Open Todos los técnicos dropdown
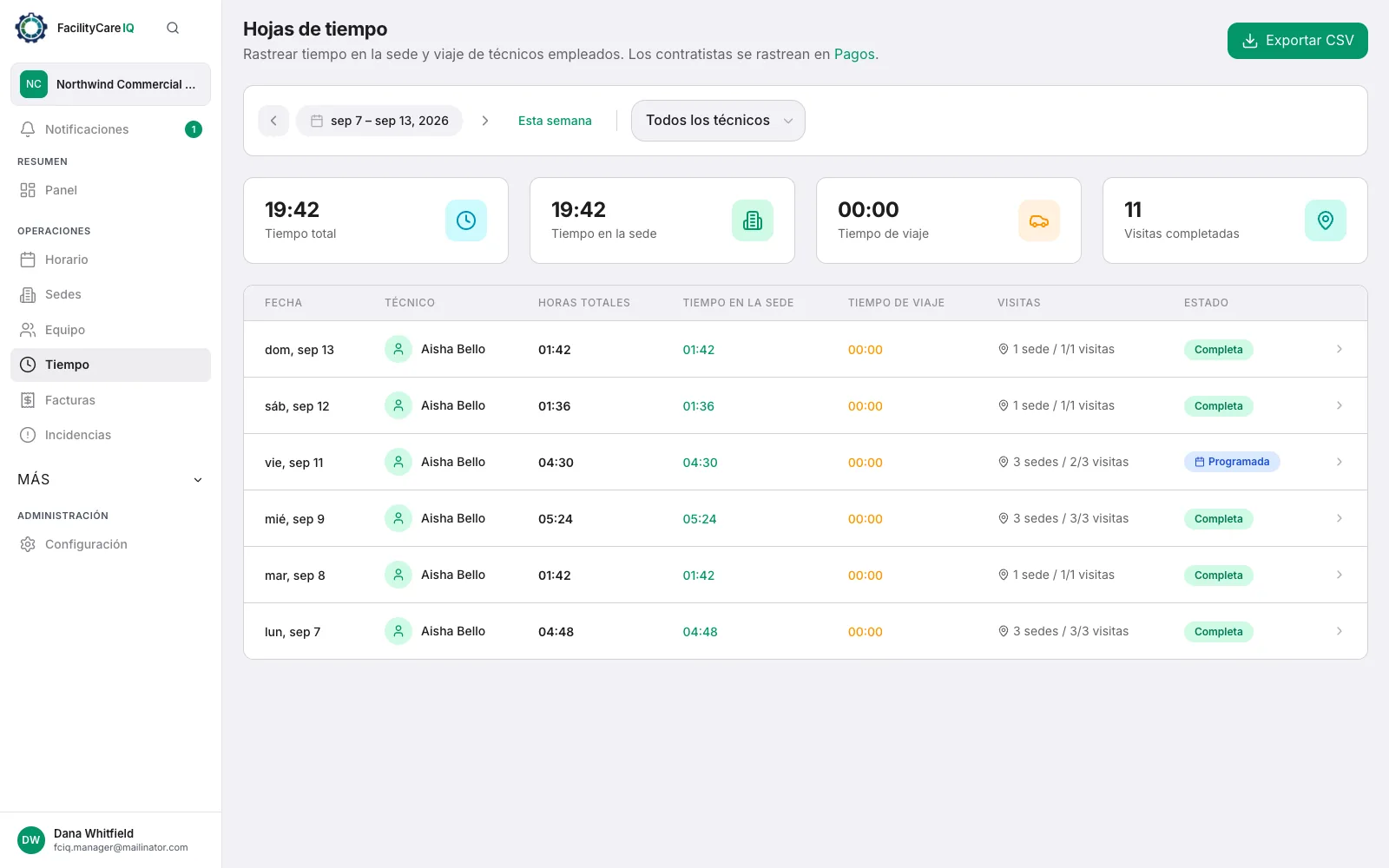 coord(718,121)
